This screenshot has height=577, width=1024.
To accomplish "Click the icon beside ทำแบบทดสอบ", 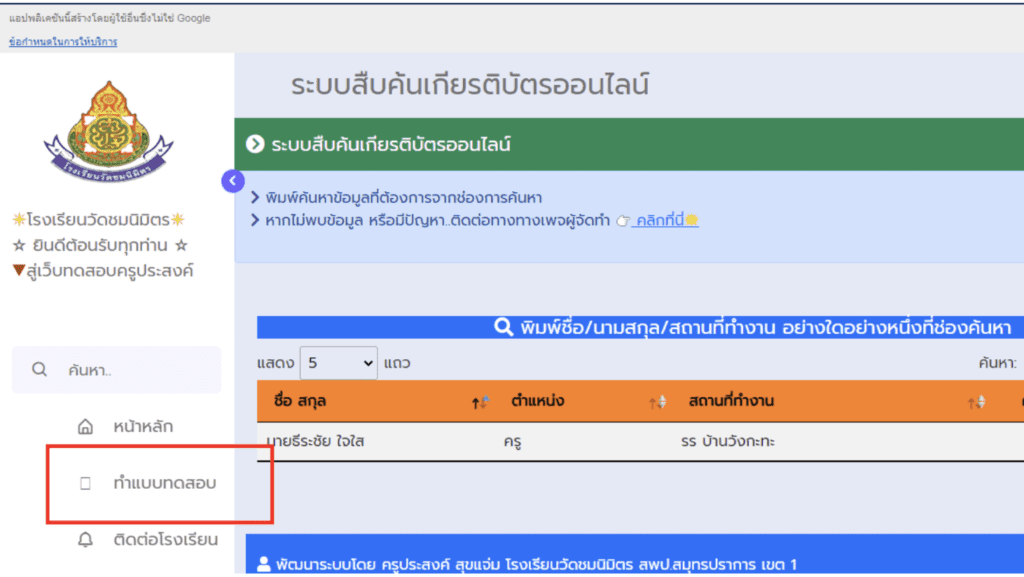I will coord(85,484).
